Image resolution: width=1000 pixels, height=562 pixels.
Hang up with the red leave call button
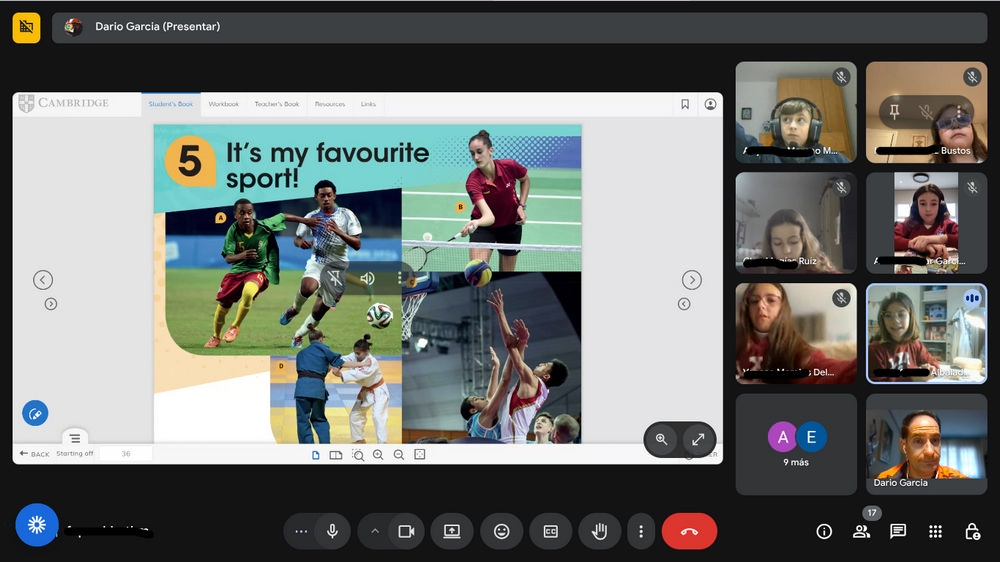tap(689, 531)
